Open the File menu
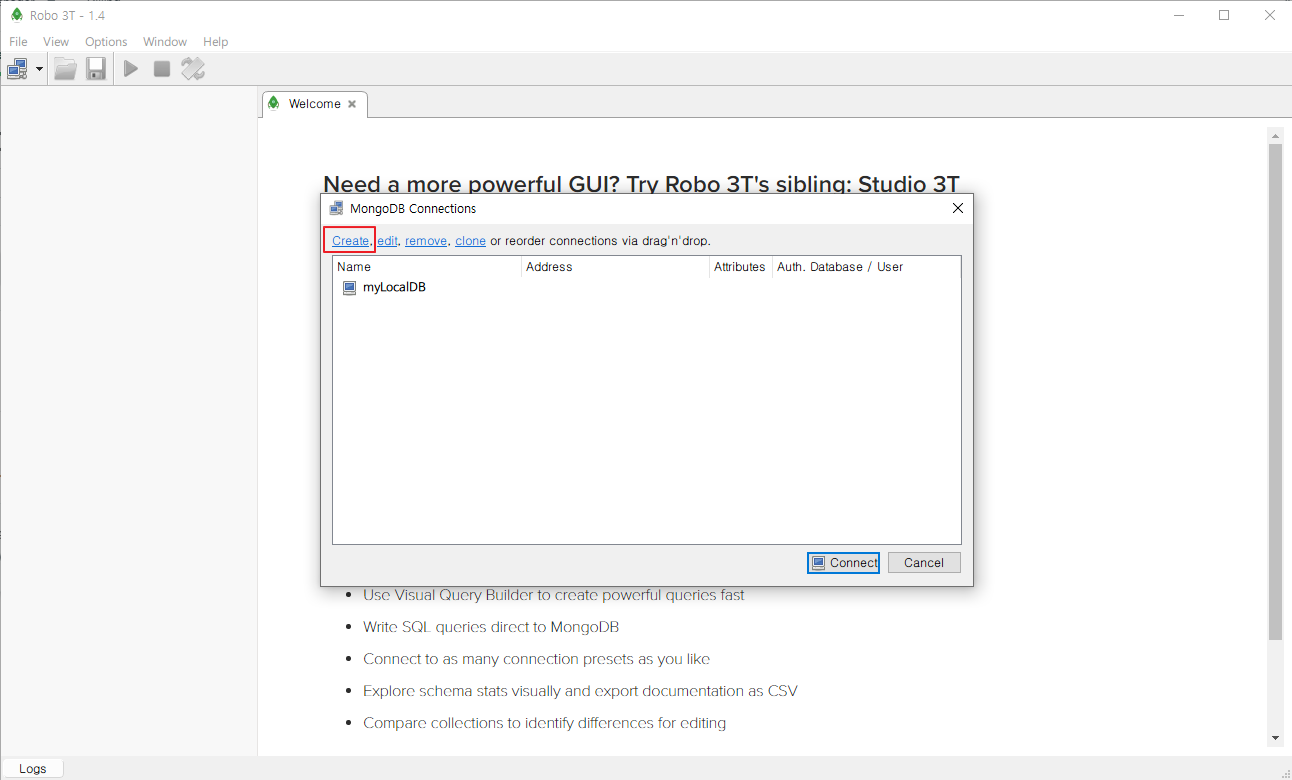This screenshot has height=780, width=1292. point(18,42)
